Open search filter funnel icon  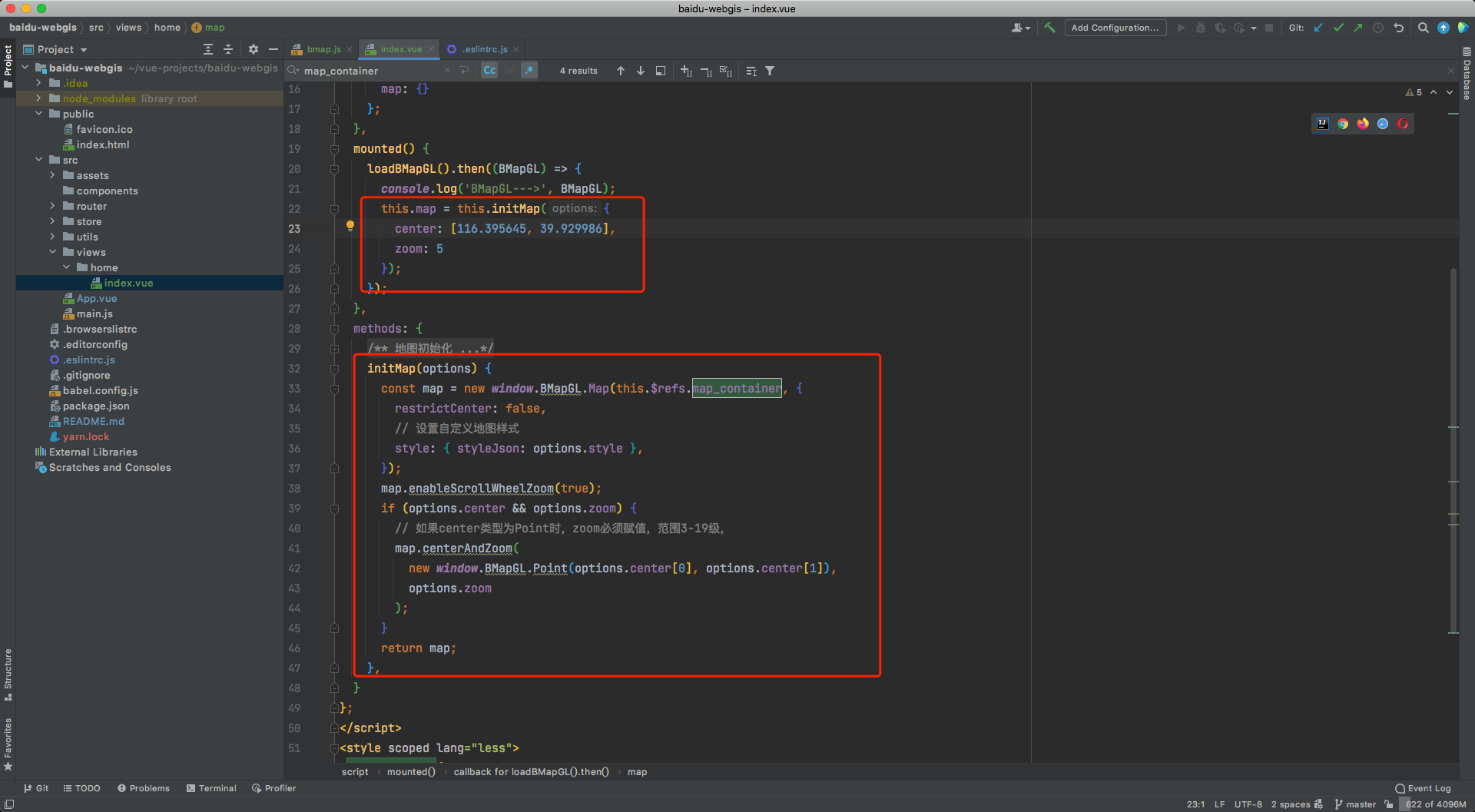click(770, 71)
